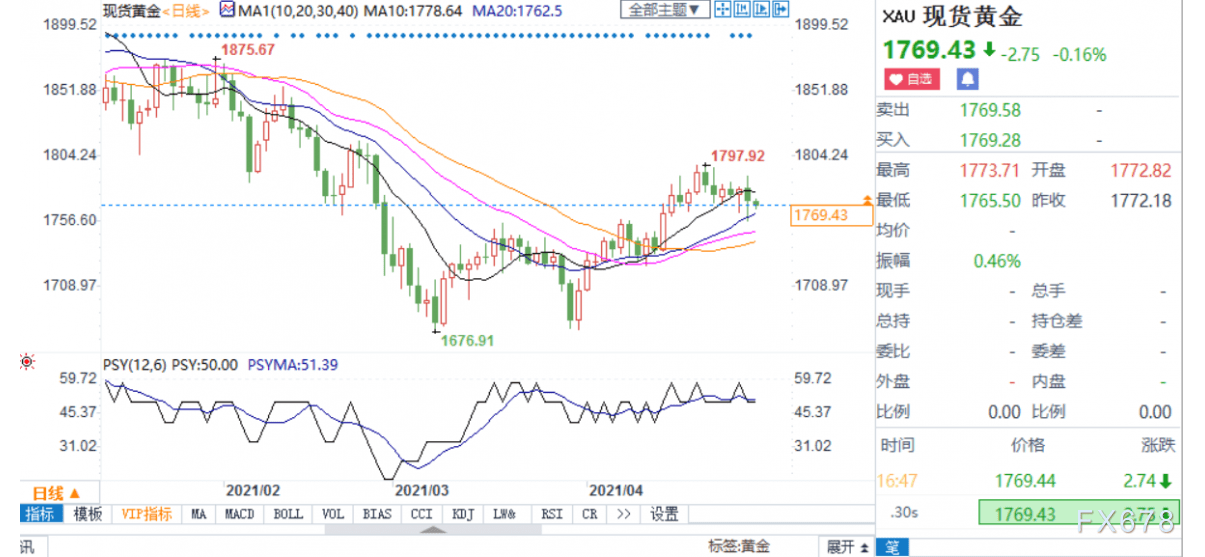Switch to the 模板 tab

[x=87, y=514]
